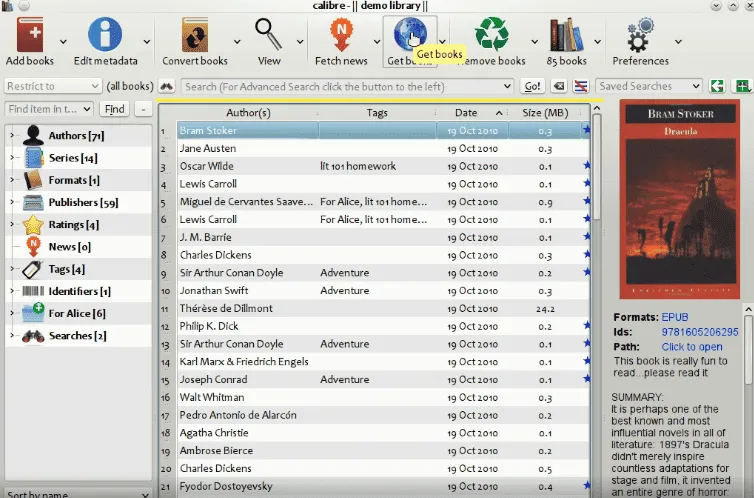This screenshot has height=498, width=754.
Task: Click in the main search input field
Action: click(x=340, y=86)
